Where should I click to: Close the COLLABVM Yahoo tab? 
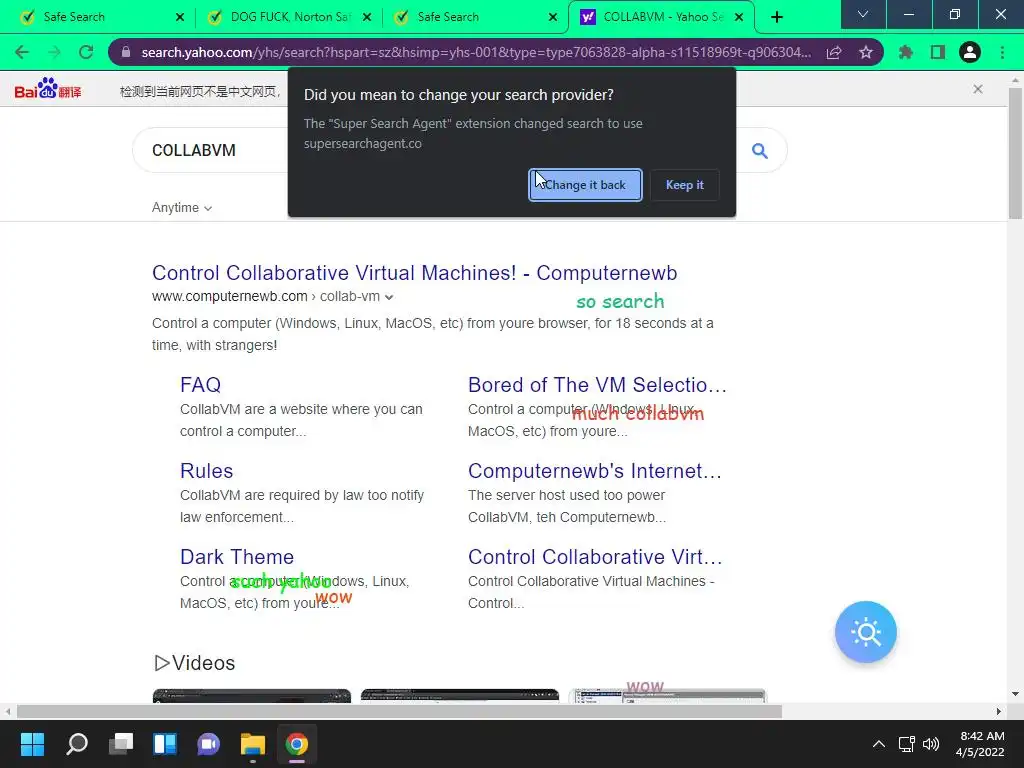pos(739,17)
